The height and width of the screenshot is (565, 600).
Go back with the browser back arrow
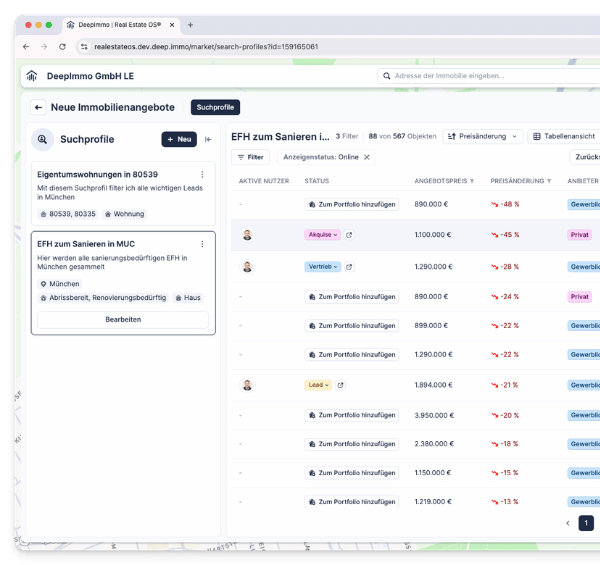26,47
